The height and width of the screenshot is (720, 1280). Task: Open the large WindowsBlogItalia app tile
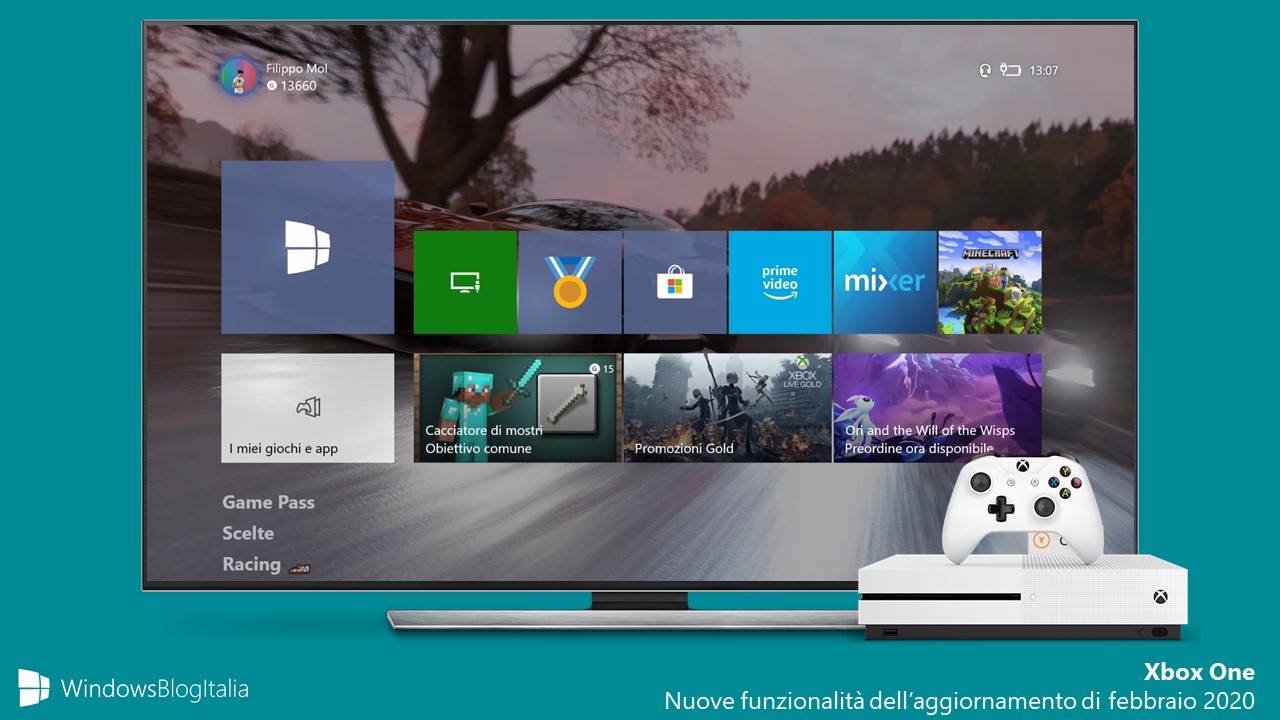coord(308,247)
